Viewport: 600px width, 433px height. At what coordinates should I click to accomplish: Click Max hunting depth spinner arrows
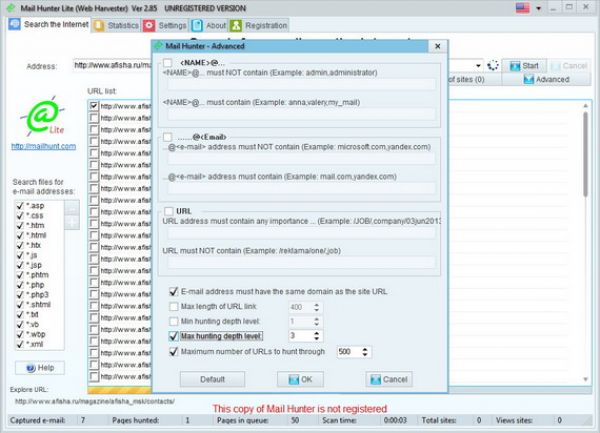[x=316, y=336]
